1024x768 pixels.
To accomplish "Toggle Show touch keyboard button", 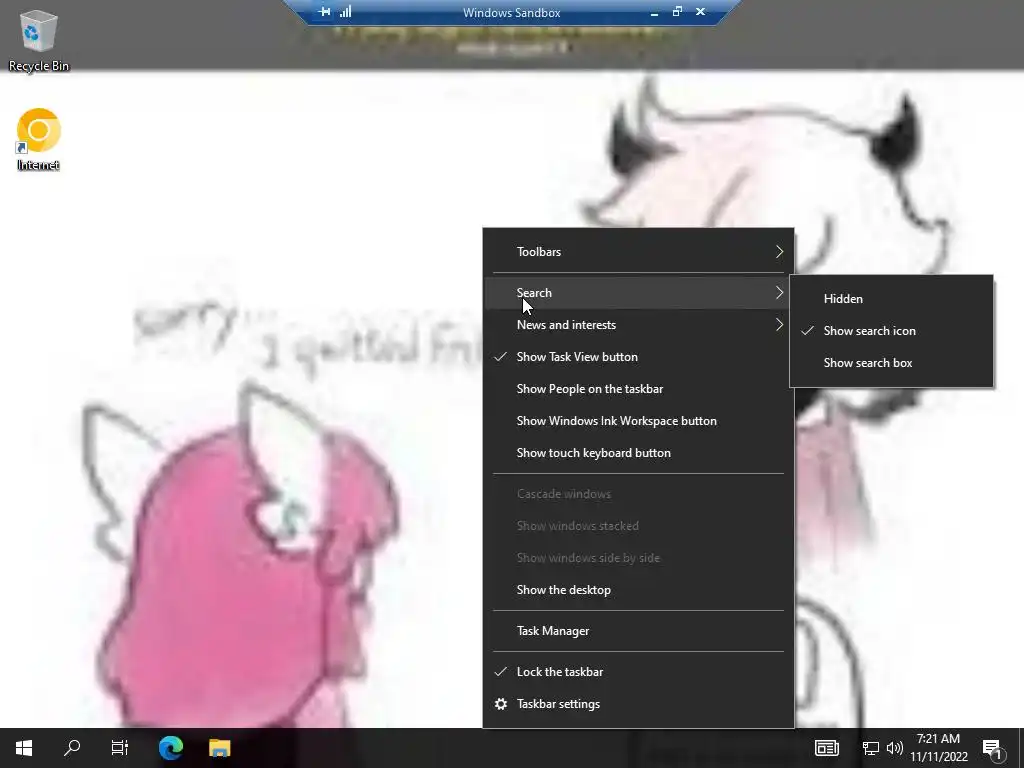I will tap(638, 453).
